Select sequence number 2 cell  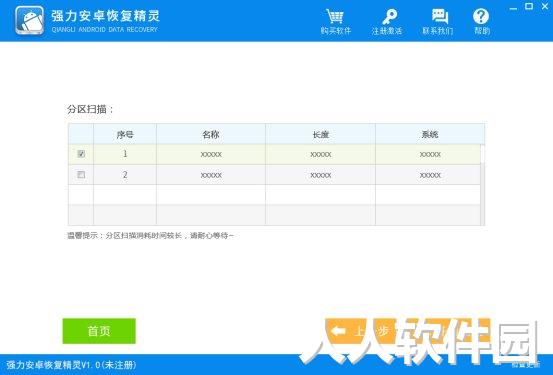(x=125, y=175)
